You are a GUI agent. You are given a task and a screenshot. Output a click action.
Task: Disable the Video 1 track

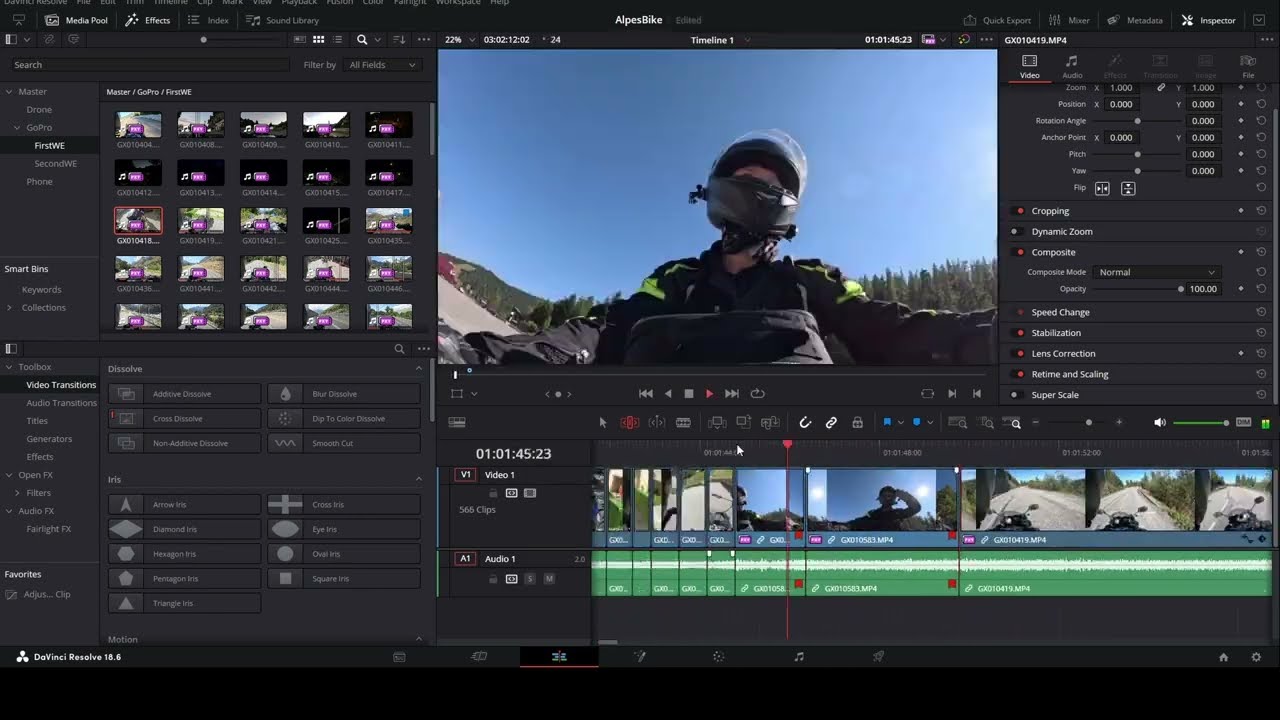530,493
